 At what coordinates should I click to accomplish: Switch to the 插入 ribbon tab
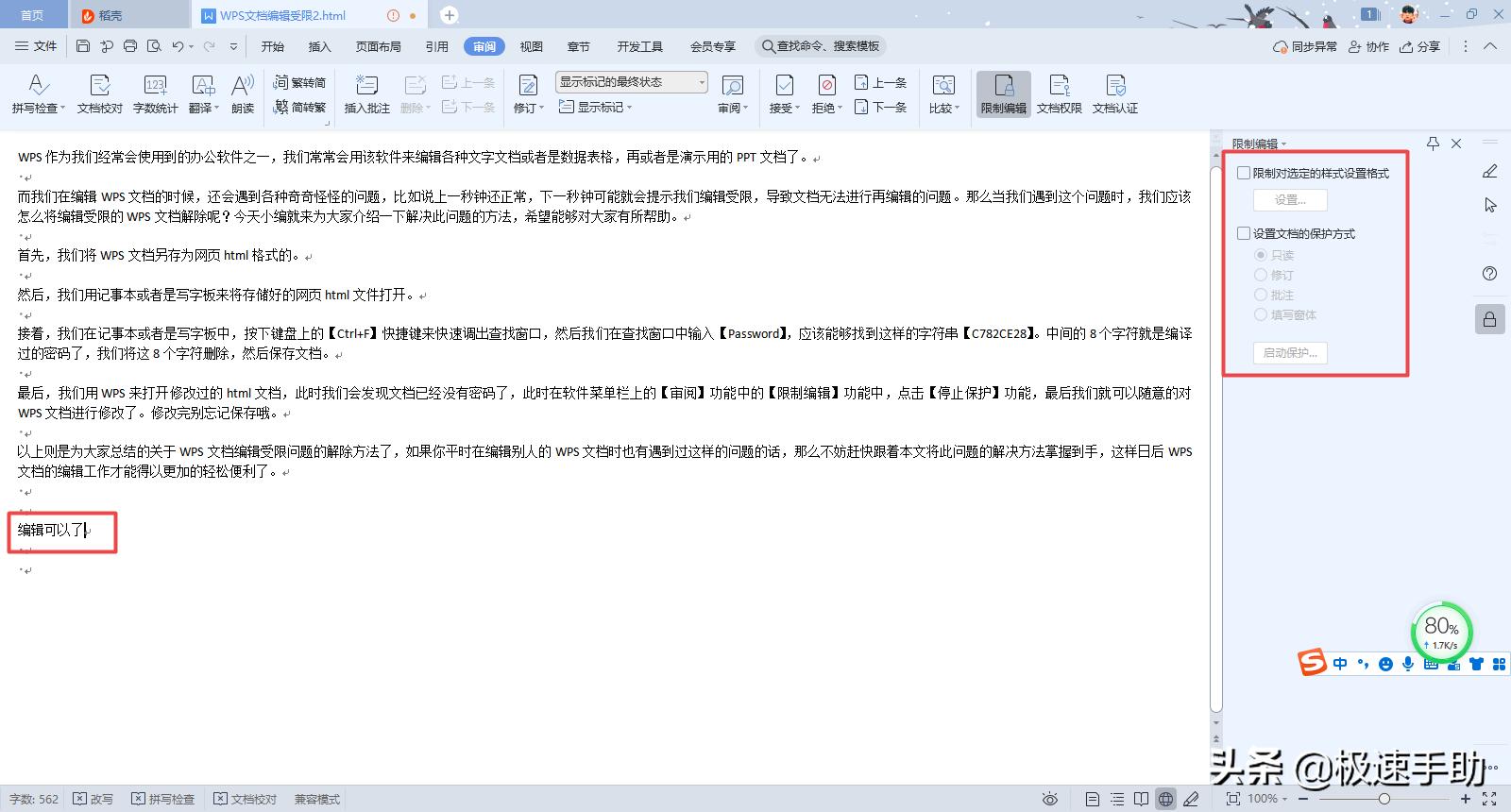pyautogui.click(x=320, y=46)
